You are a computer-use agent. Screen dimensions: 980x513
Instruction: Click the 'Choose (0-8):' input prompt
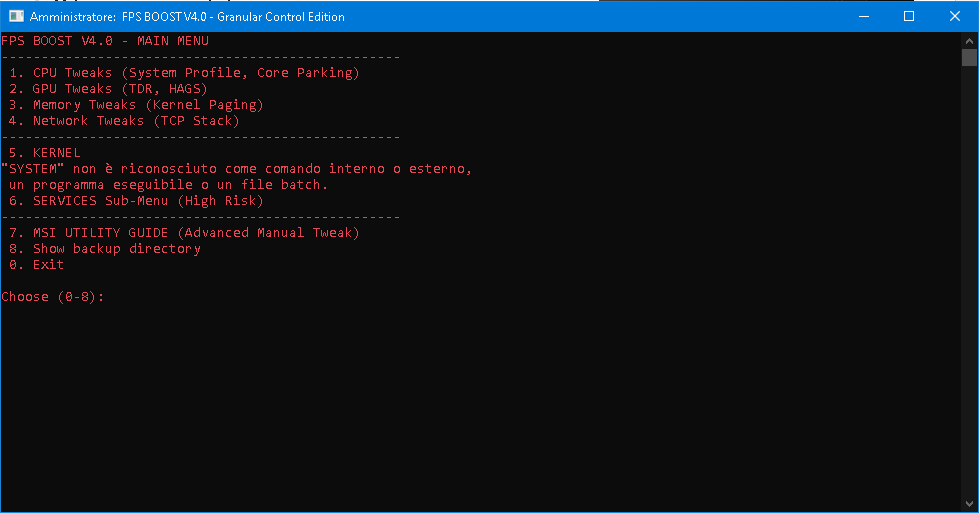coord(54,297)
